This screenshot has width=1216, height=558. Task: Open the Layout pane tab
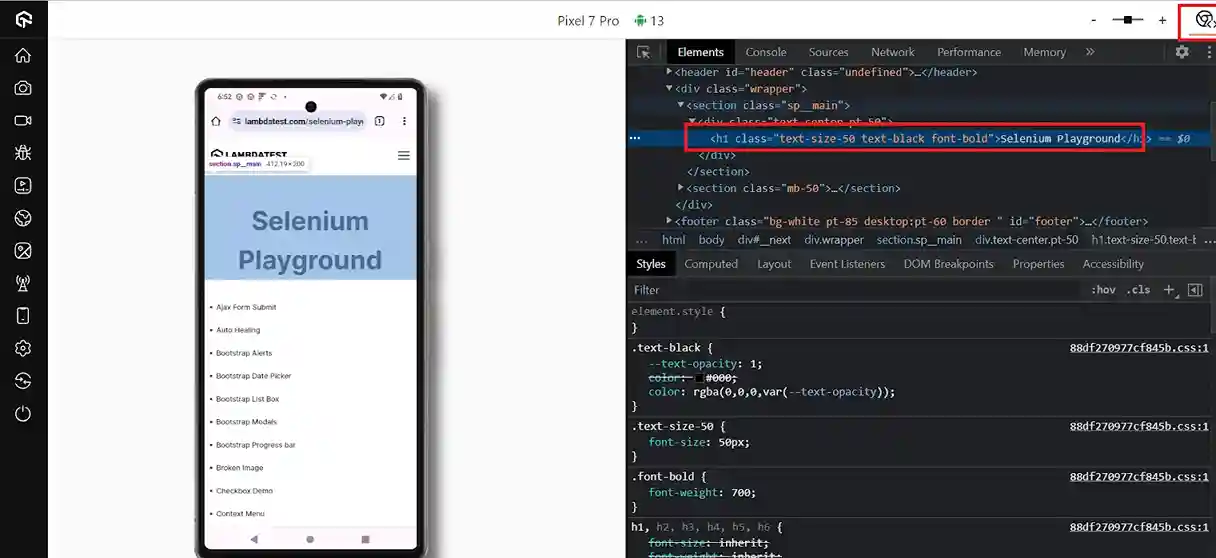pos(774,264)
